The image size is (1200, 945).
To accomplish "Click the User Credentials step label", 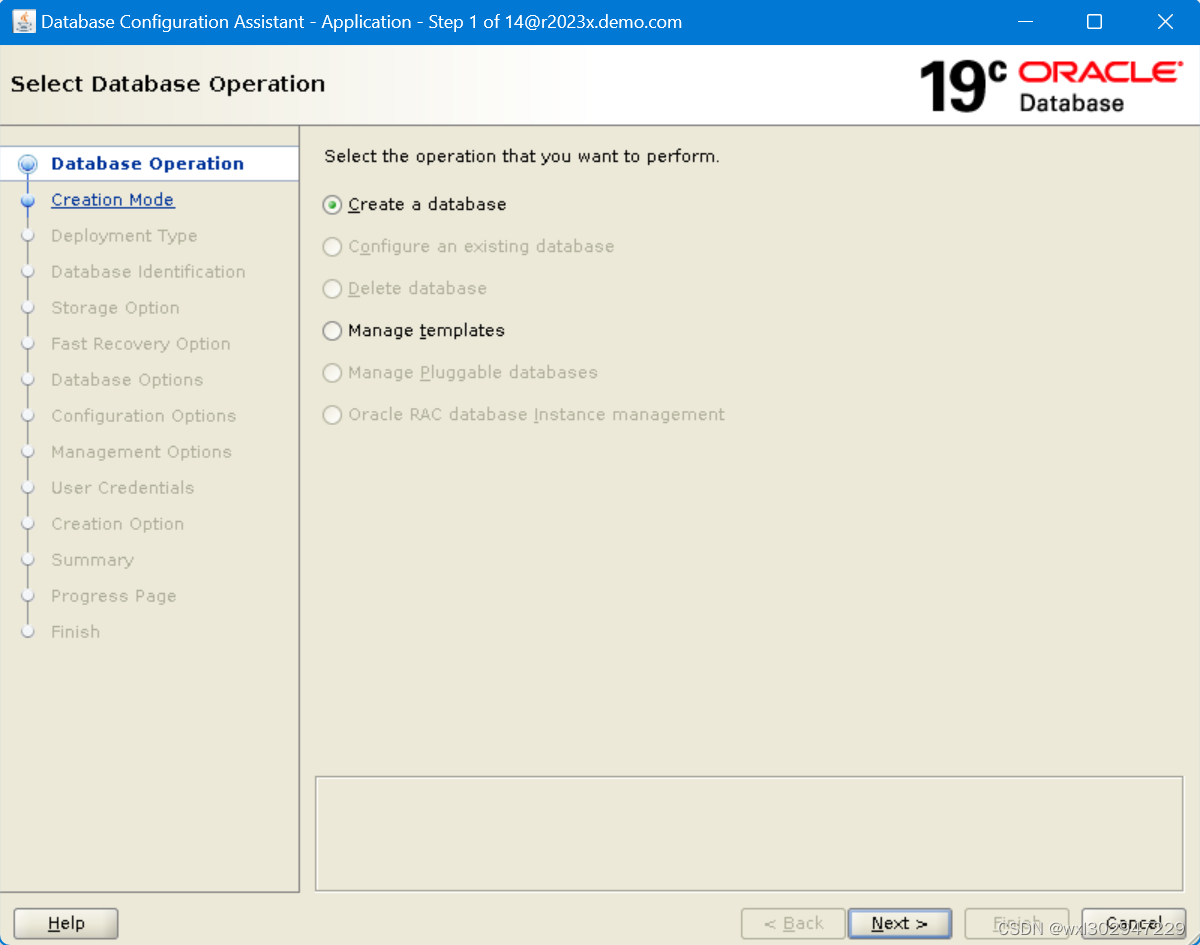I will 123,488.
